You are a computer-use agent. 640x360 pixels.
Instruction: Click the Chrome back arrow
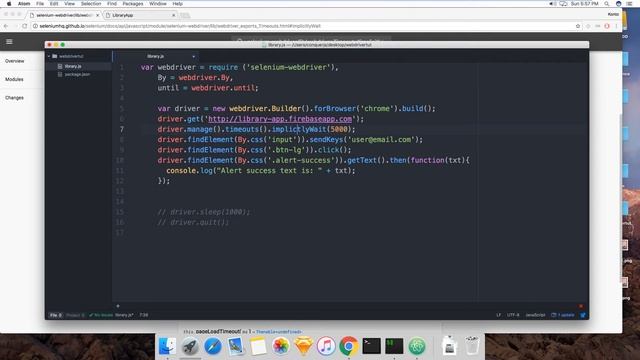point(6,26)
